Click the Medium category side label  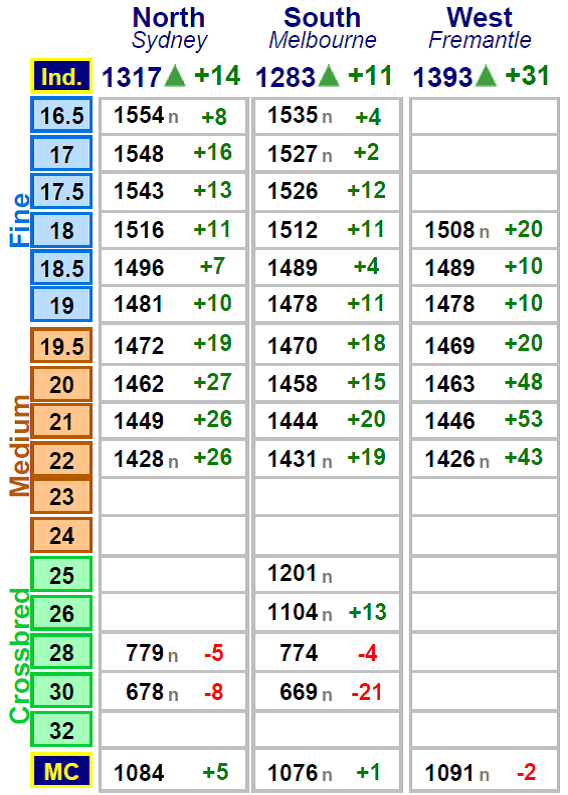19,446
